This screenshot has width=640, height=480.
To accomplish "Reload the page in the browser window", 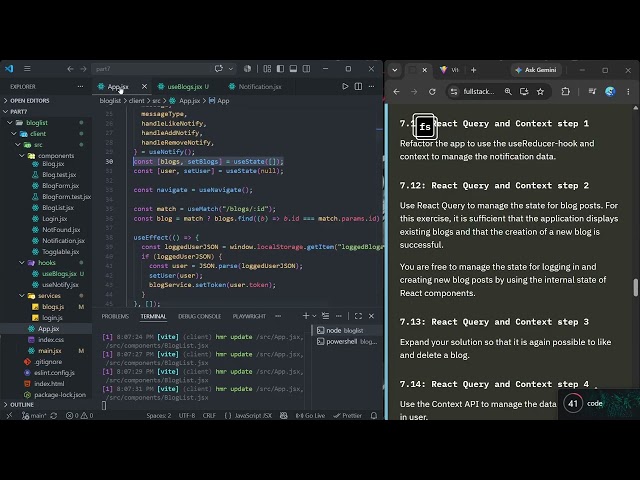I will pos(432,92).
